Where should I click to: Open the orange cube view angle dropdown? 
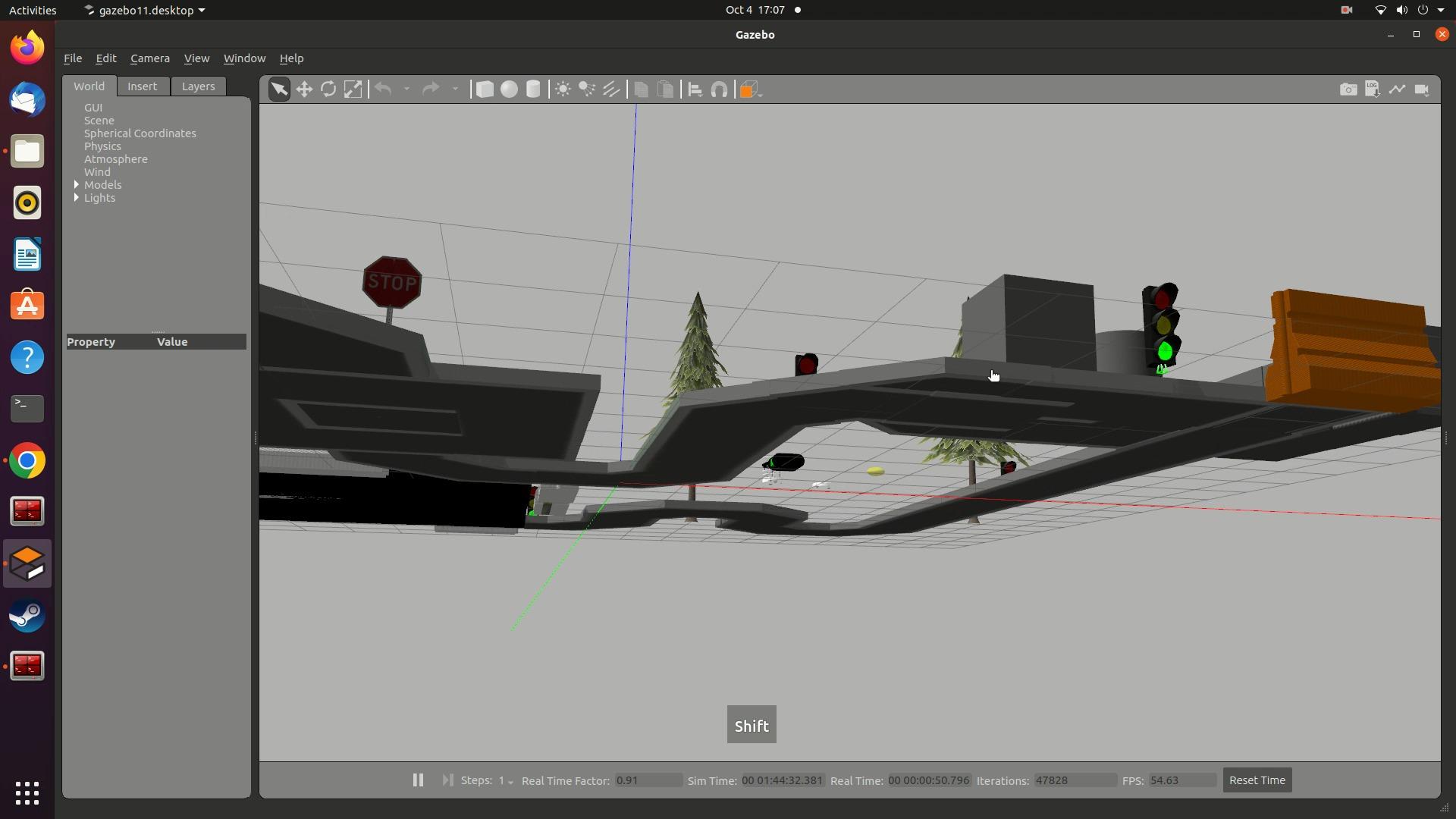pos(750,89)
